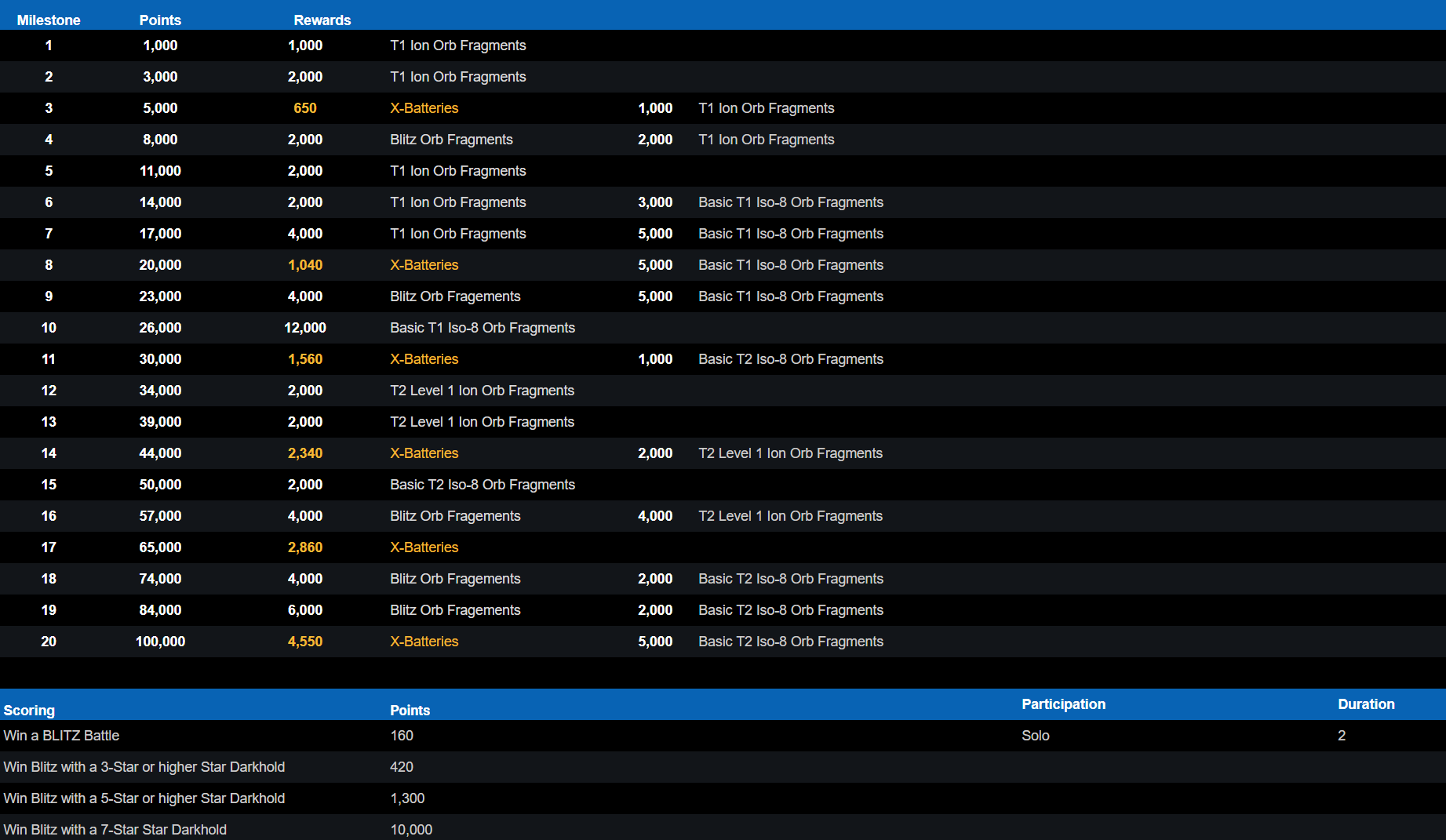Screen dimensions: 1446x840
Task: Click the 1,300 scoring points value
Action: (x=407, y=798)
